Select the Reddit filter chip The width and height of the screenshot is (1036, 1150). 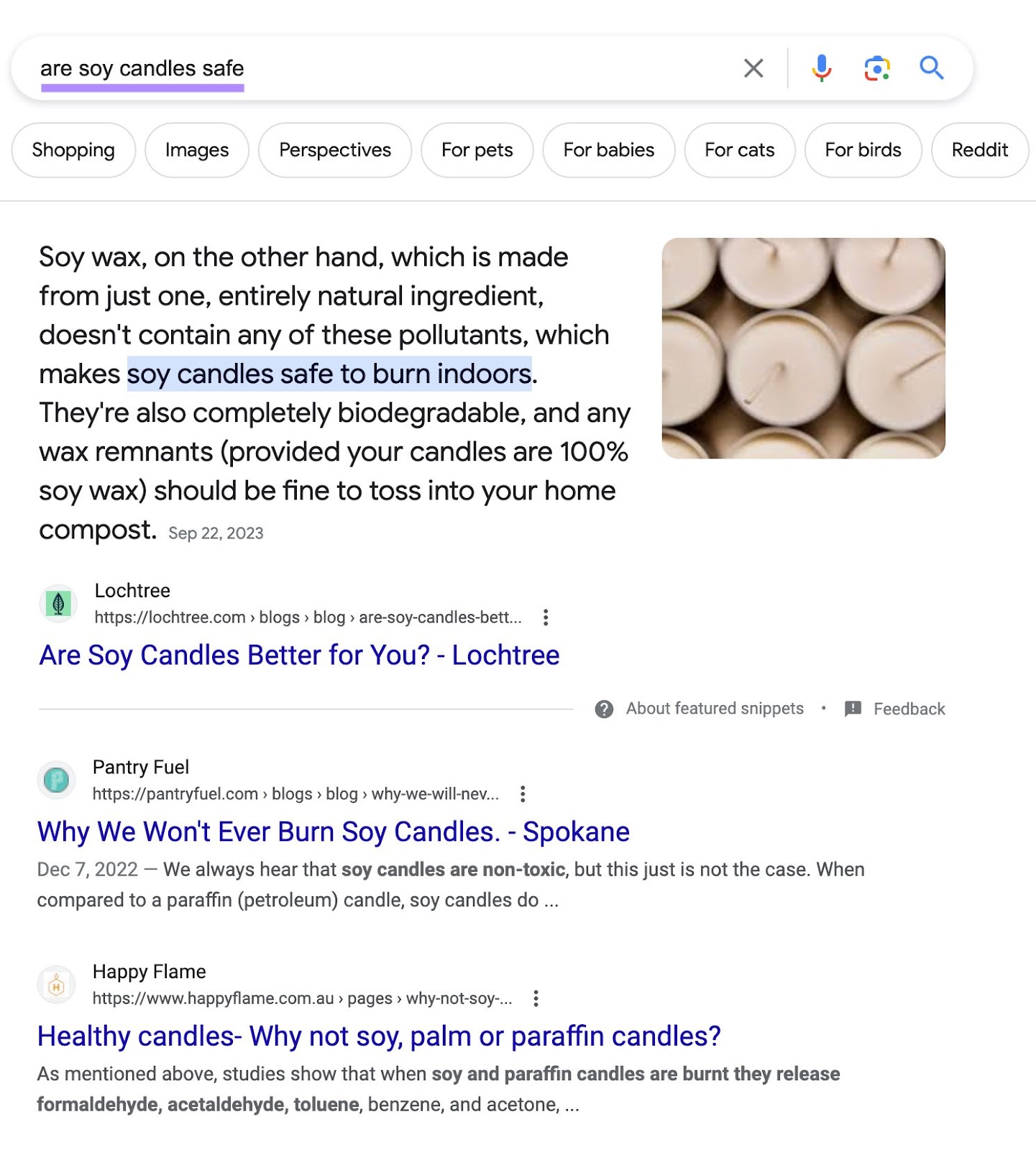tap(979, 150)
